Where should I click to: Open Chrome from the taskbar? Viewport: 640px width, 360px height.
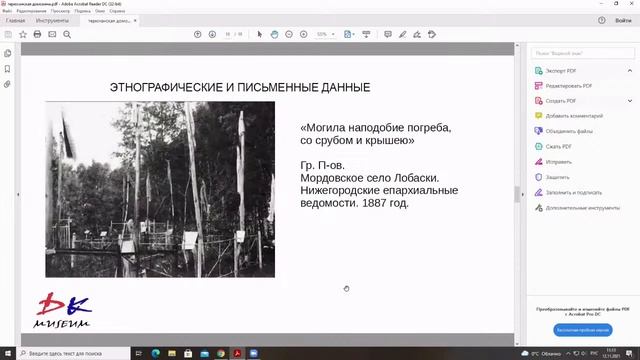point(221,353)
